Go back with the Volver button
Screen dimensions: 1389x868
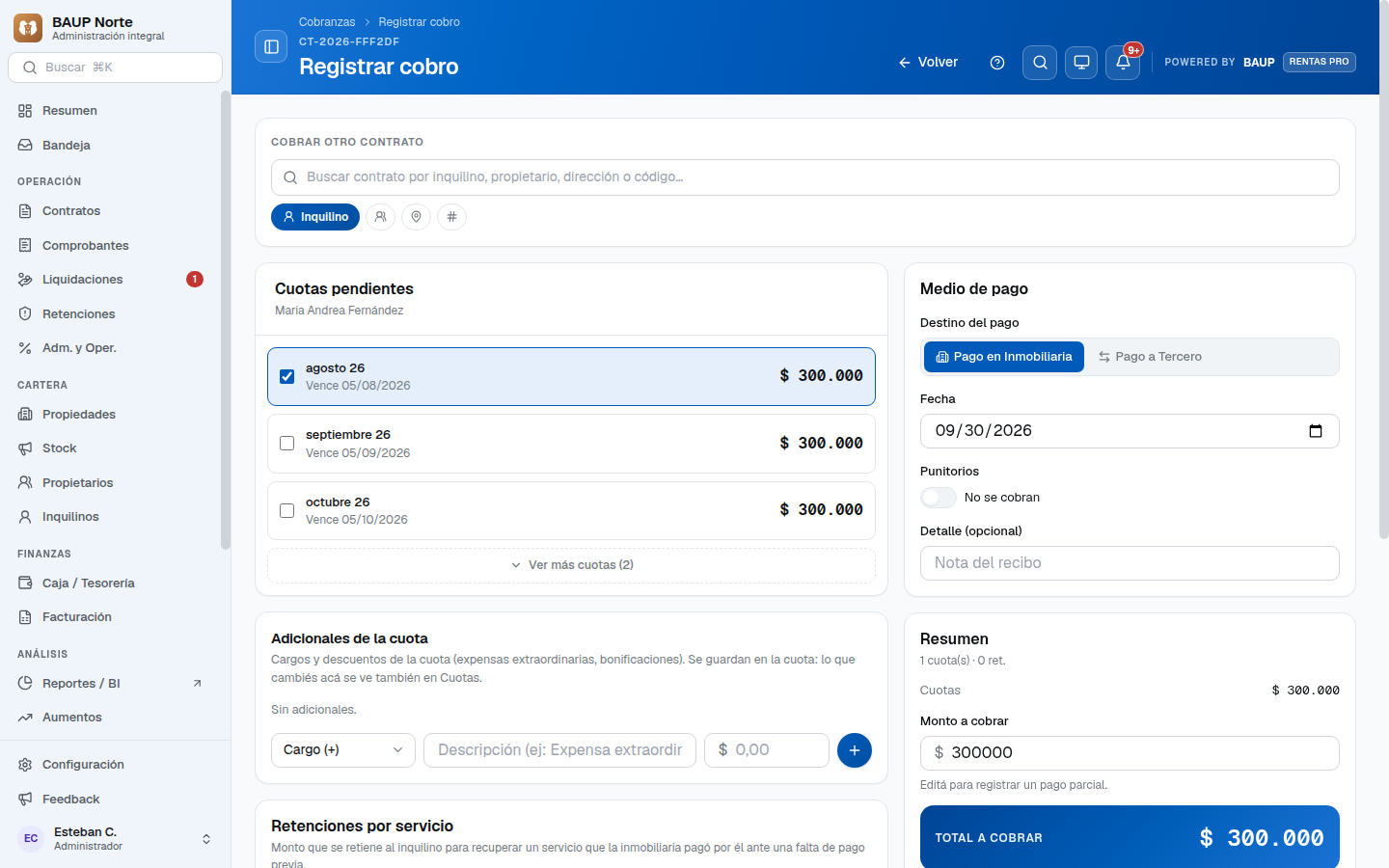pos(928,63)
